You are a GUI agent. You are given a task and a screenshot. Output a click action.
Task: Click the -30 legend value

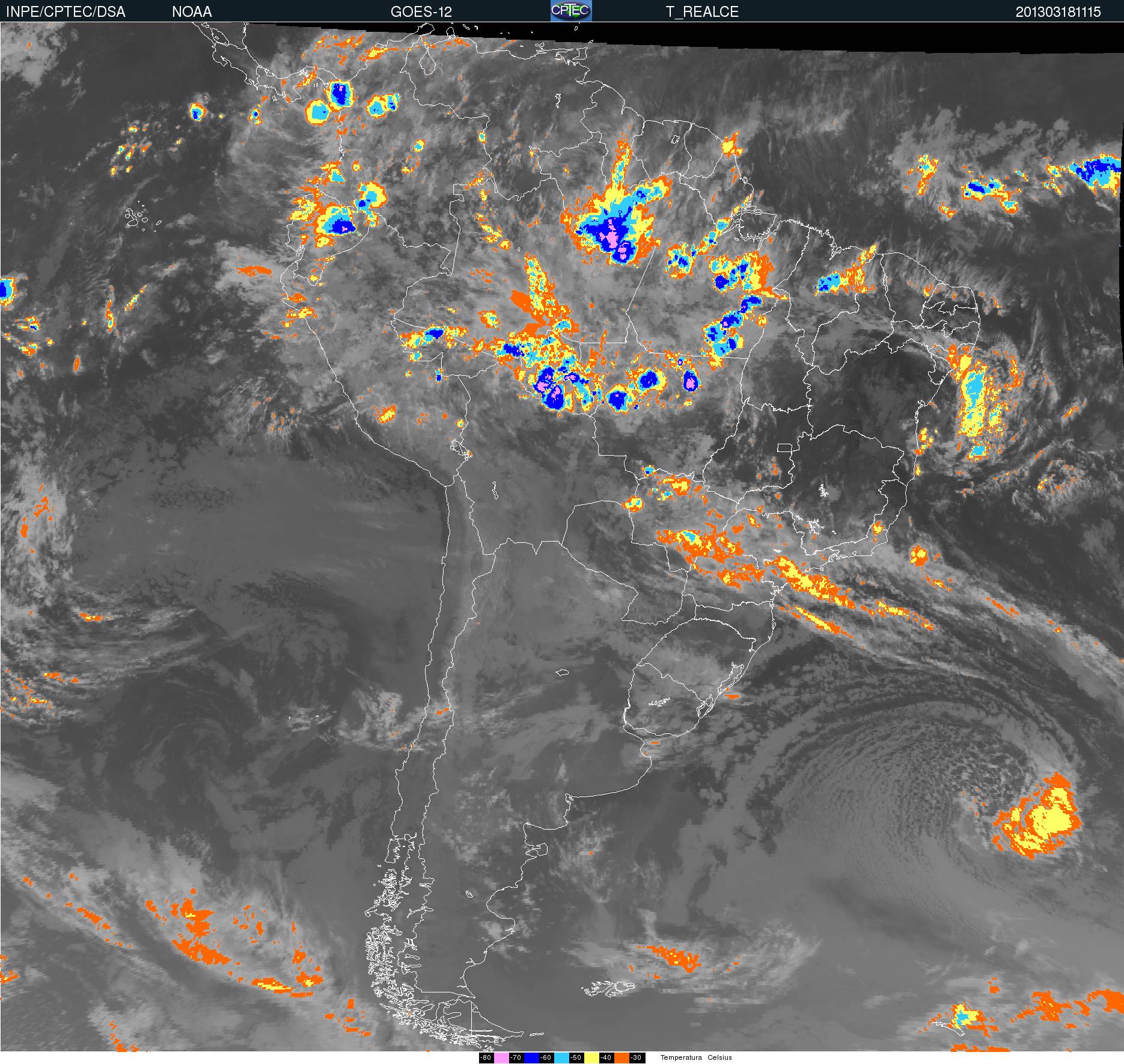pos(637,1058)
